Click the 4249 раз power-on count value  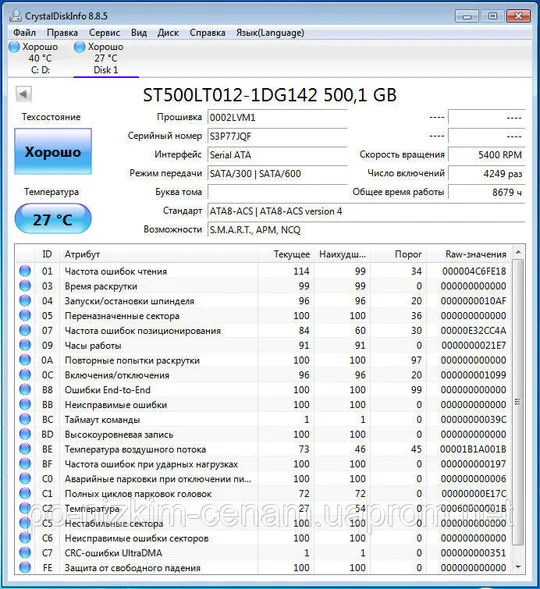pos(487,174)
